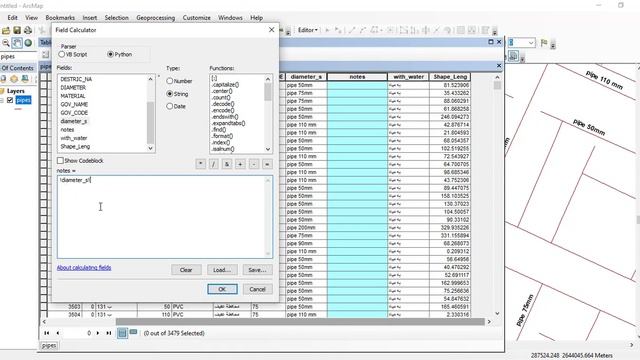Click the Print icon in toolbar

tap(27, 31)
